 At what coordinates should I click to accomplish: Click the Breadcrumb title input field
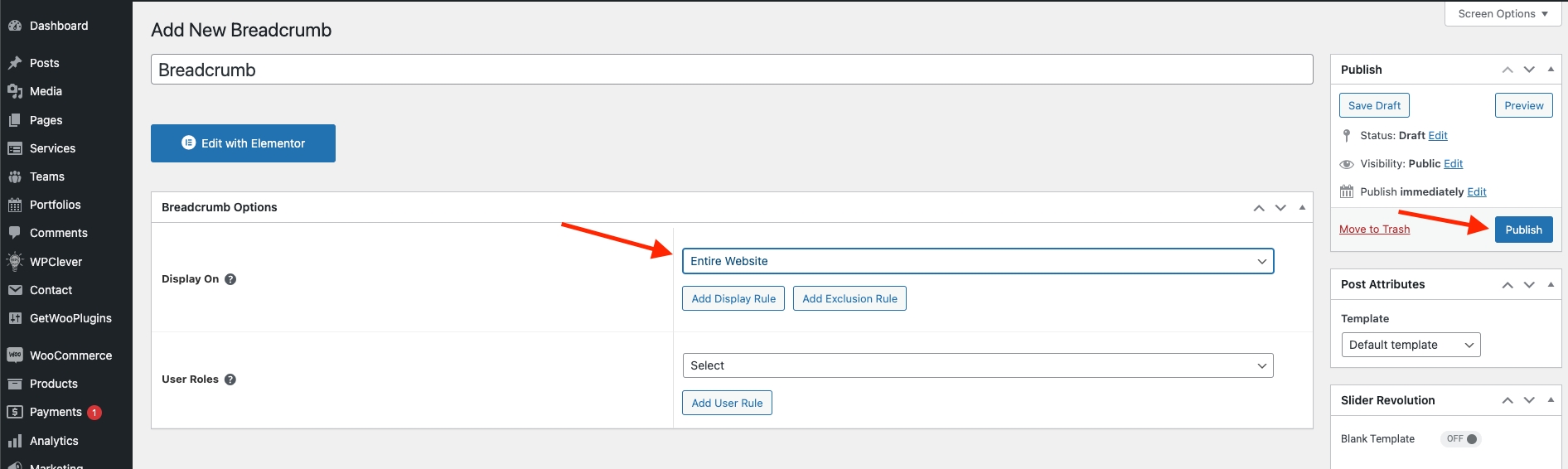pos(731,70)
